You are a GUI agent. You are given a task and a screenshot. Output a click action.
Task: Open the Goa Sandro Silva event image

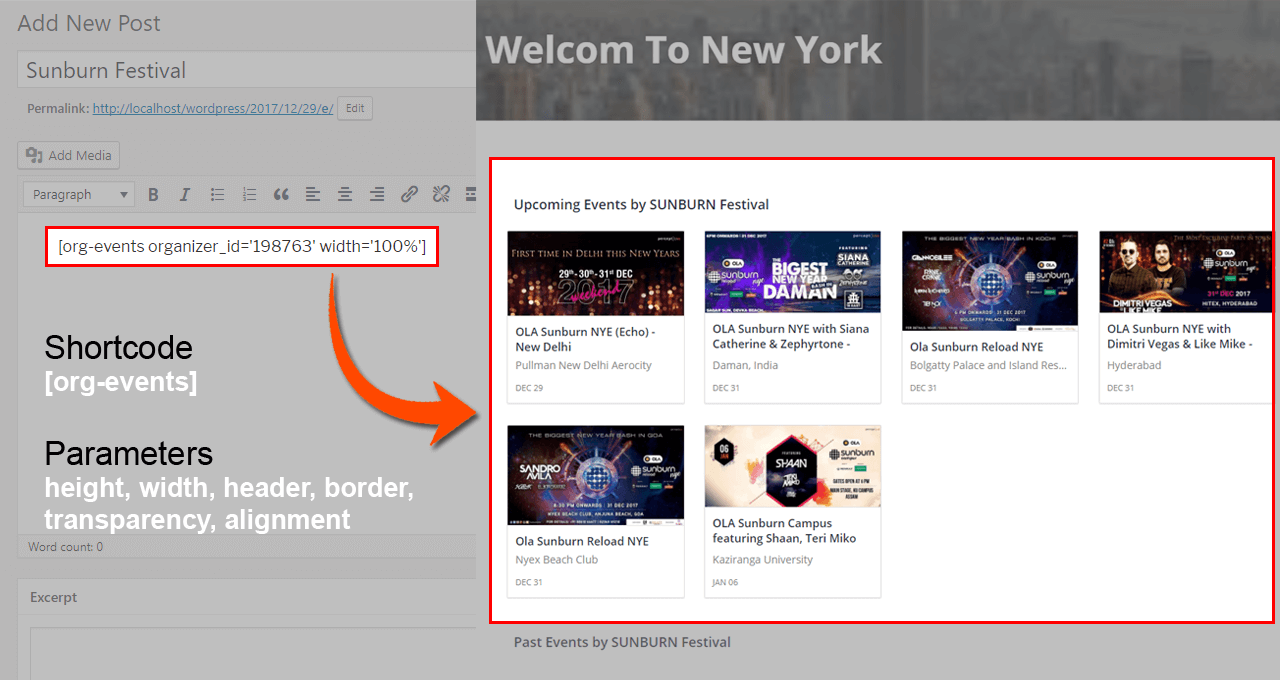(x=595, y=475)
